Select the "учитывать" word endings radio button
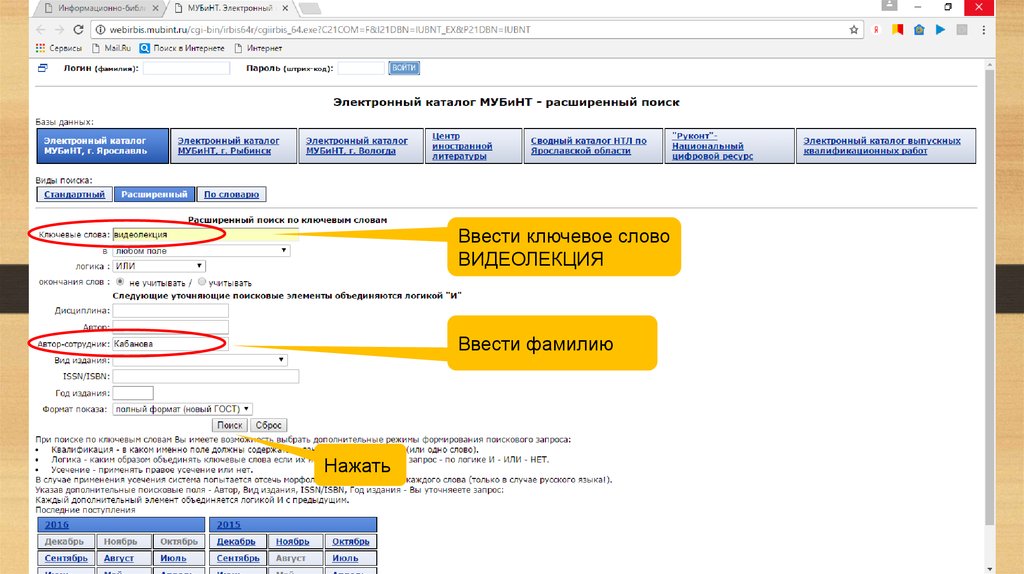 click(202, 282)
